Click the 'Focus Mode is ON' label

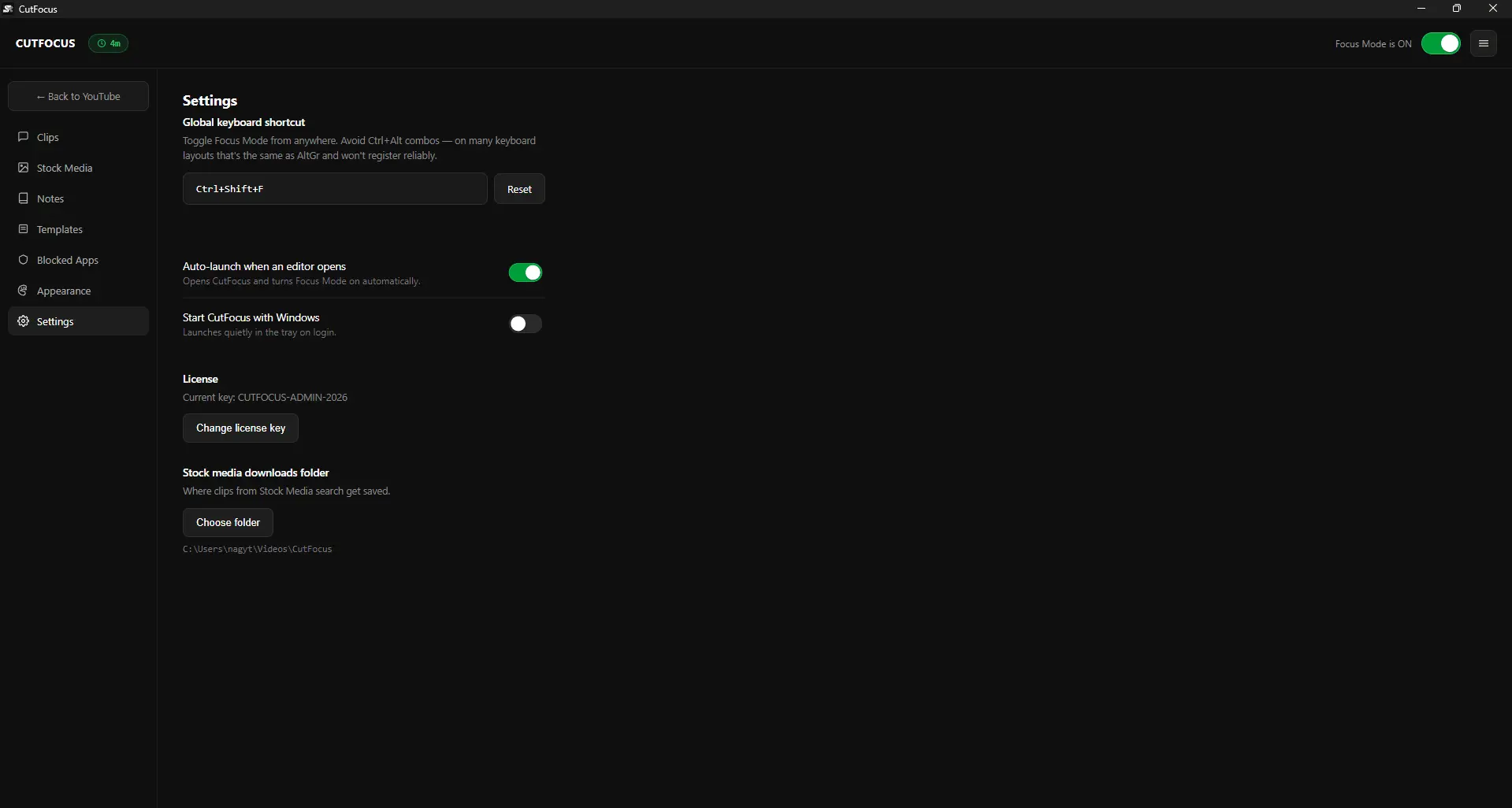[1373, 44]
